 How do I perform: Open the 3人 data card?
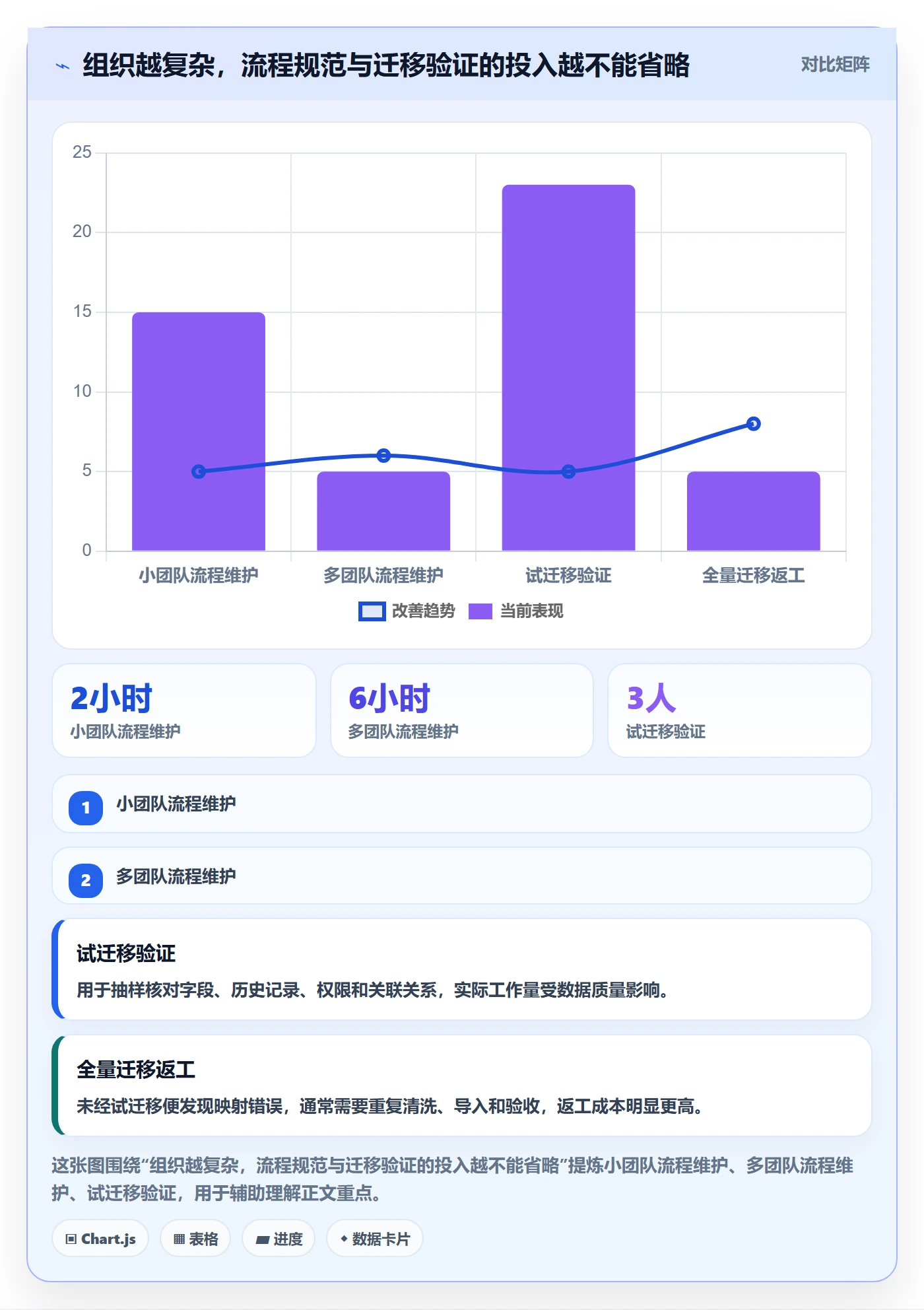740,710
